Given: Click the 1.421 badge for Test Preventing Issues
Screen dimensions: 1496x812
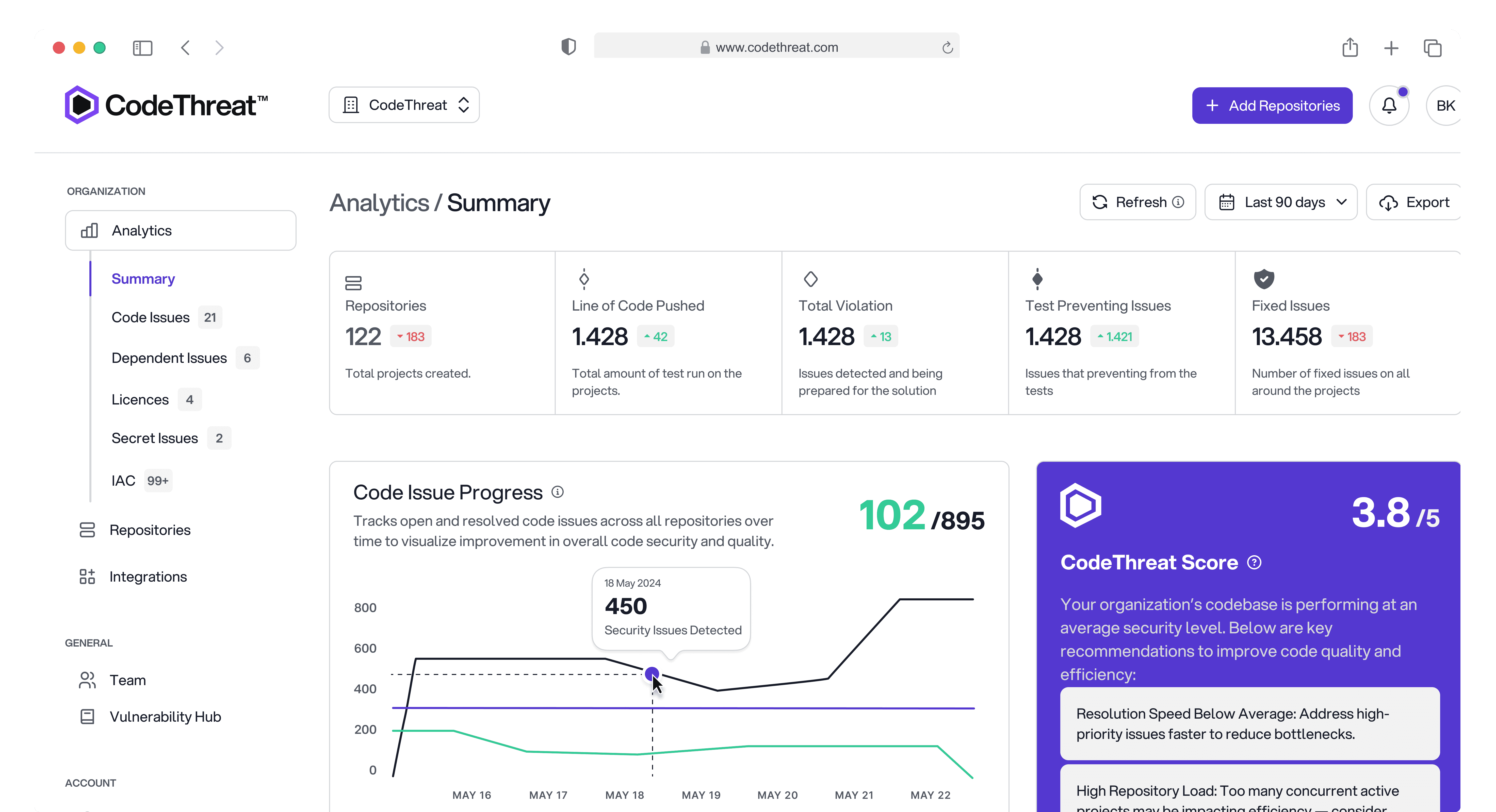Looking at the screenshot, I should click(1114, 337).
